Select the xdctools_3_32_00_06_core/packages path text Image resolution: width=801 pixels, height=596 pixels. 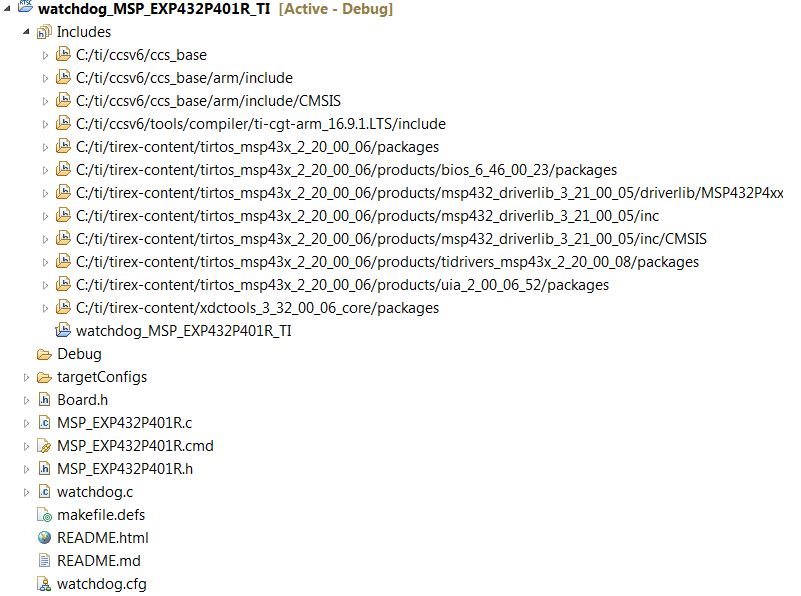coord(257,307)
